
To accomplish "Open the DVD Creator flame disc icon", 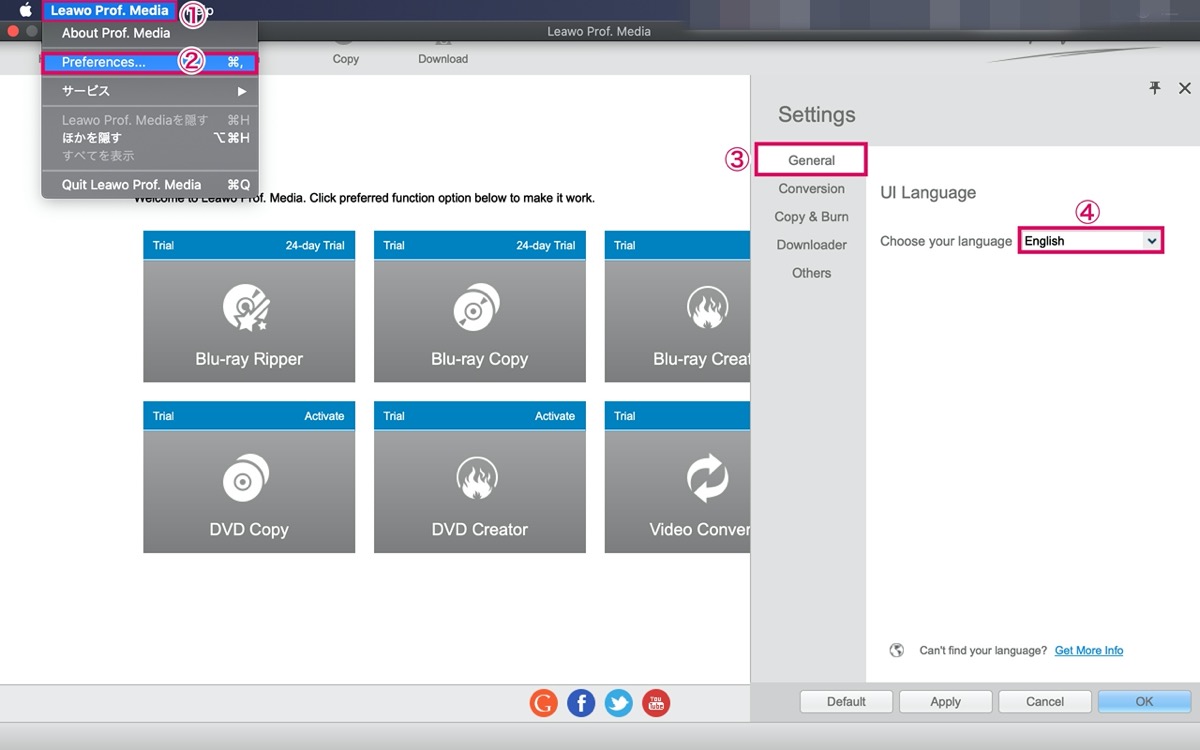I will [x=476, y=478].
